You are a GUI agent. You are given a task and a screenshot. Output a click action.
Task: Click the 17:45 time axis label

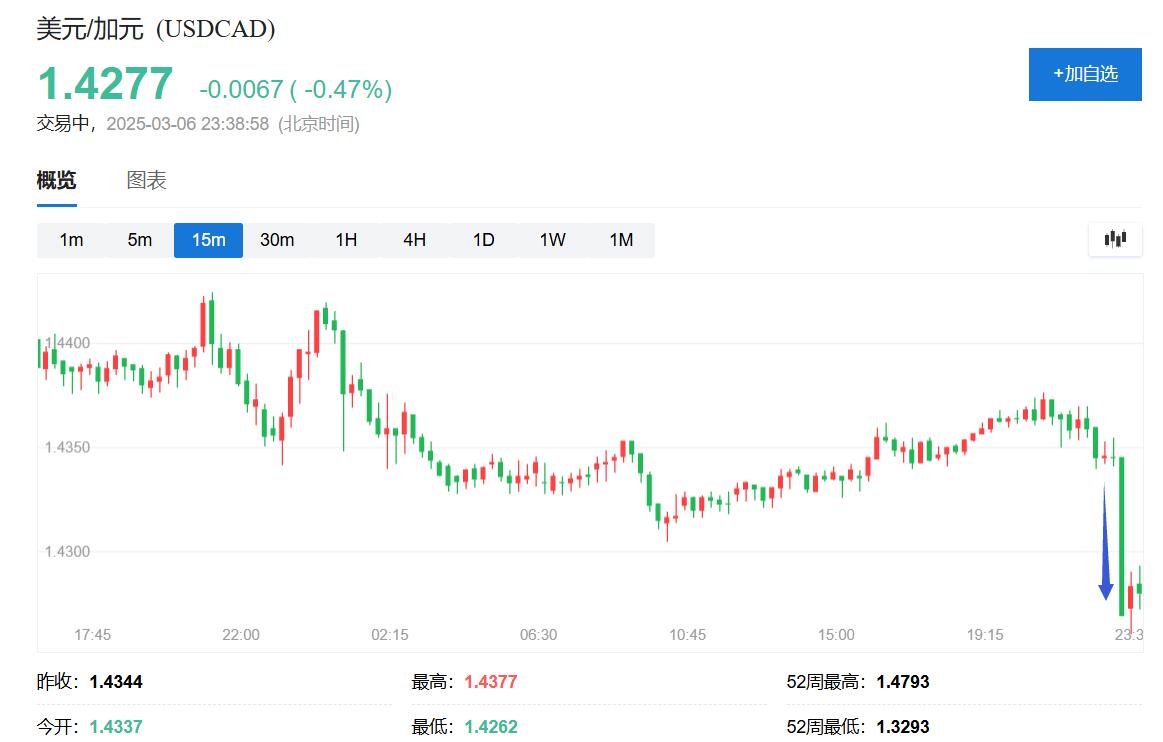[93, 635]
